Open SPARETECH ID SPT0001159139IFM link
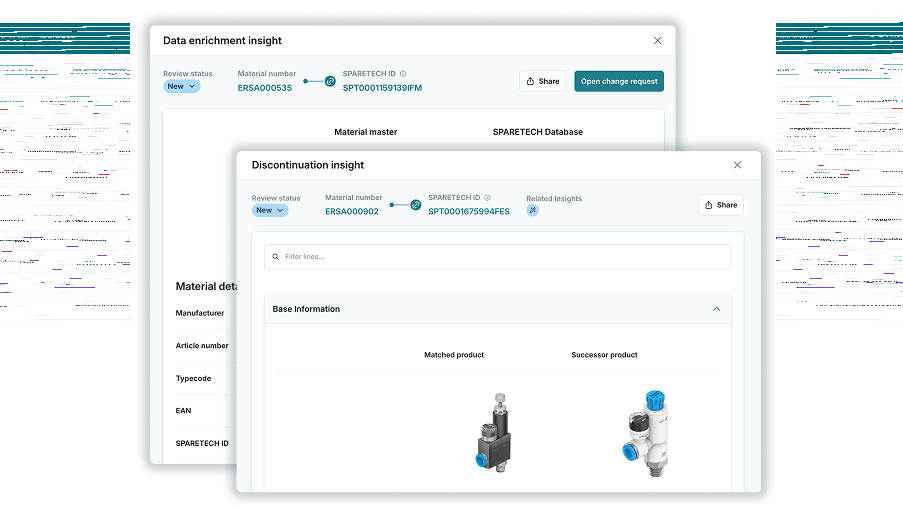This screenshot has height=508, width=903. [382, 88]
